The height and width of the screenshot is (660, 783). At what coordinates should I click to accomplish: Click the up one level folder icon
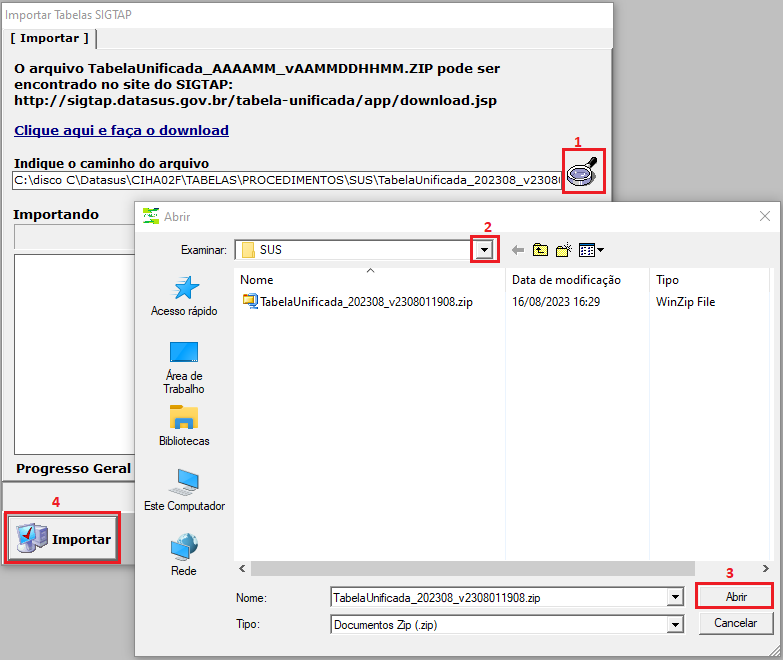541,250
